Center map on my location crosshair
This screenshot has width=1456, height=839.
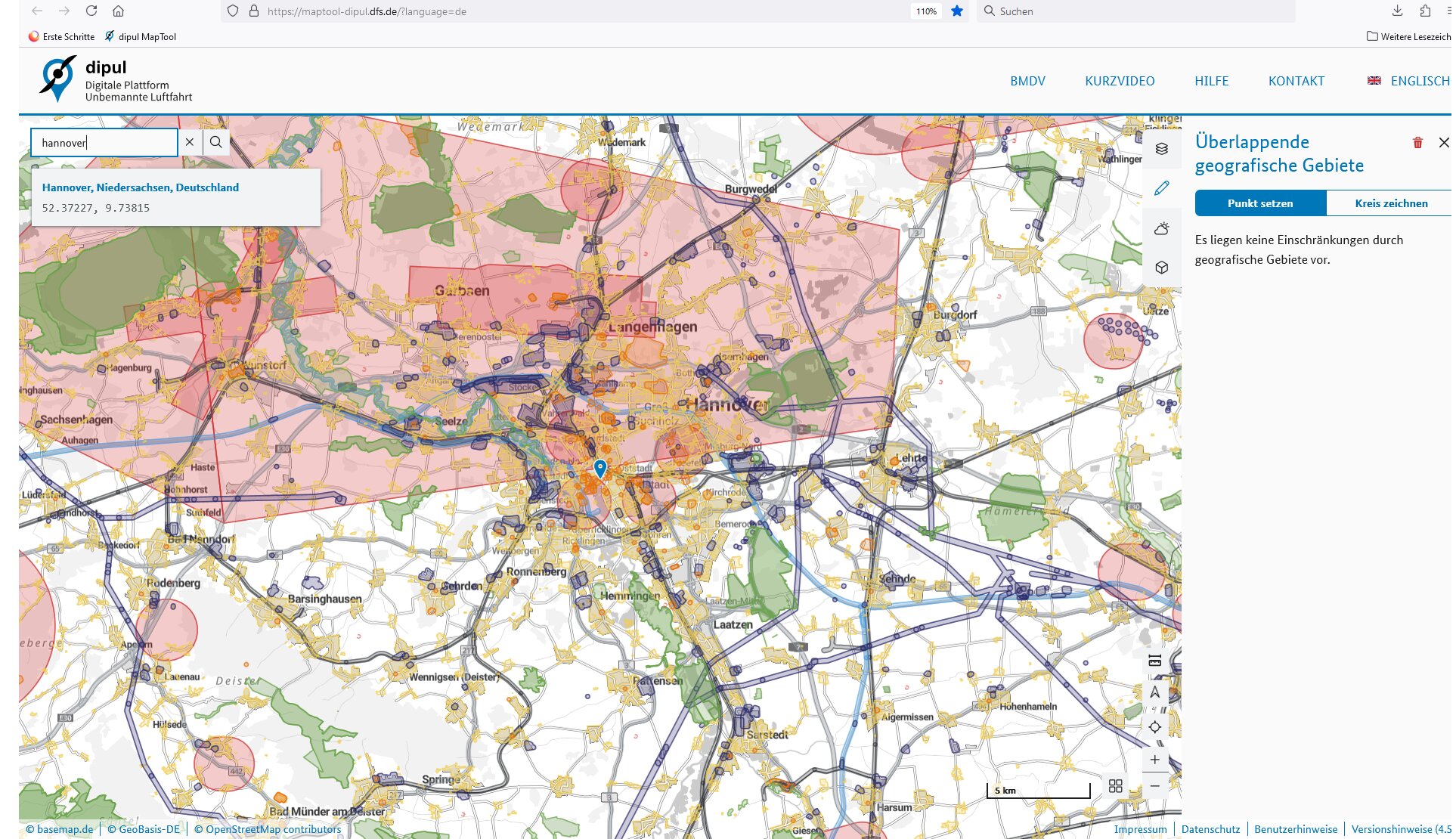coord(1154,727)
